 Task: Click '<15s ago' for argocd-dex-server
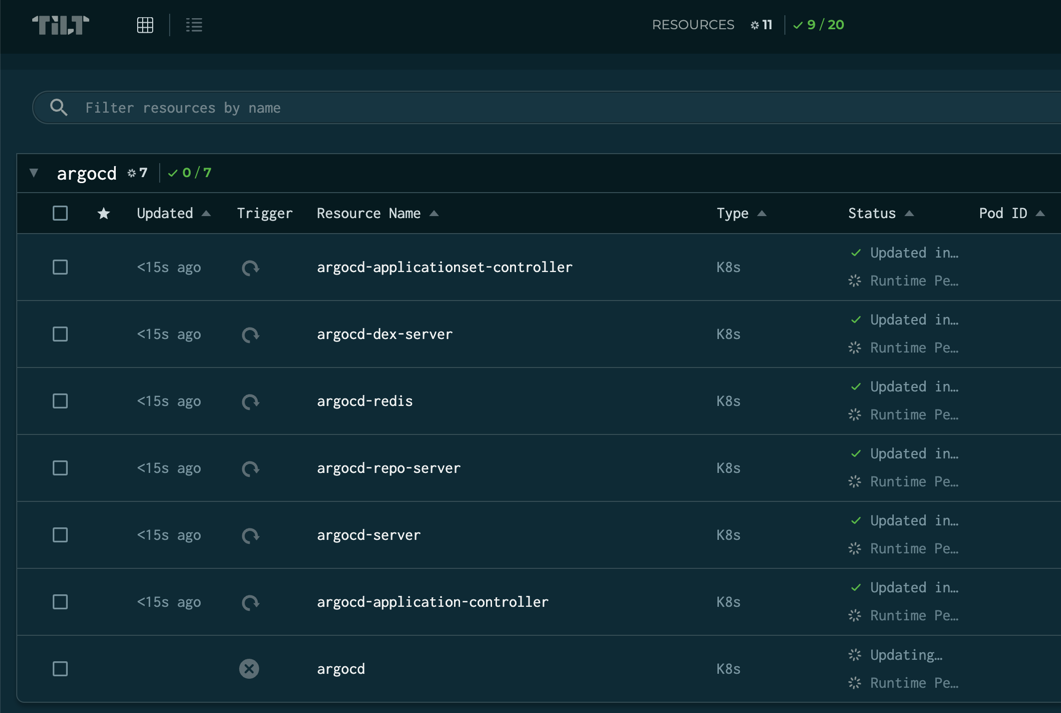pyautogui.click(x=169, y=334)
